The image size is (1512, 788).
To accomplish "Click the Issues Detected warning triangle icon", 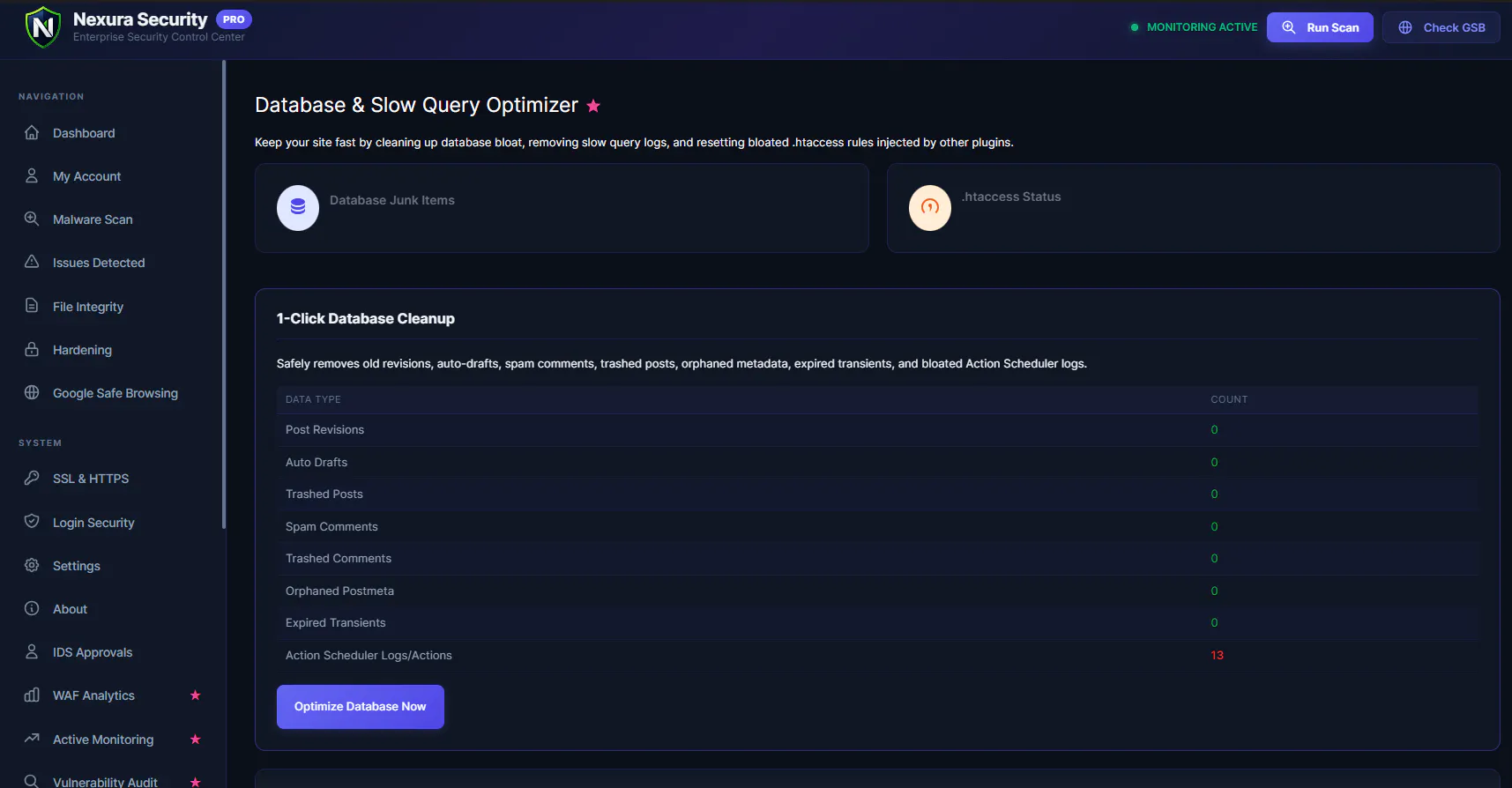I will (x=32, y=262).
